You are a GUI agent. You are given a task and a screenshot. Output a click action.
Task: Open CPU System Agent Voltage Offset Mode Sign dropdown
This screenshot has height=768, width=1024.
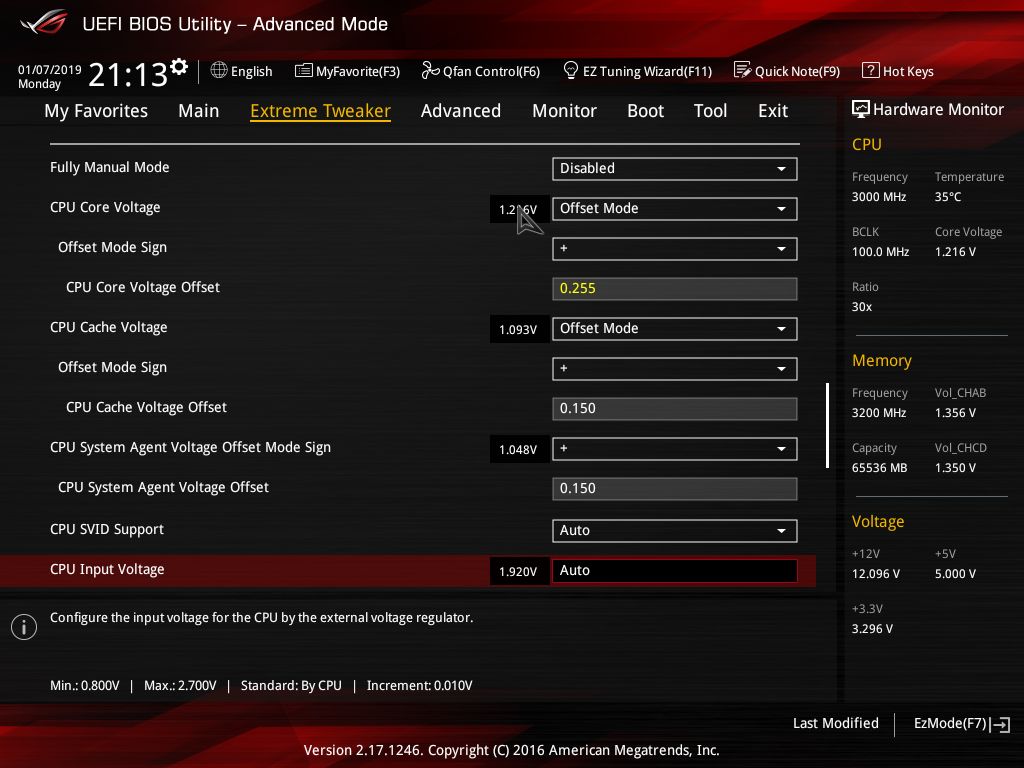pos(675,449)
